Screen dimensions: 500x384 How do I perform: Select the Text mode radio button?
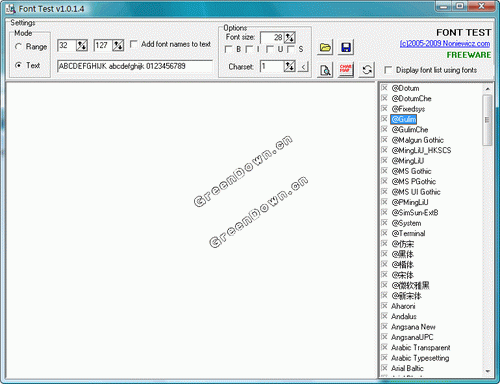click(x=18, y=65)
